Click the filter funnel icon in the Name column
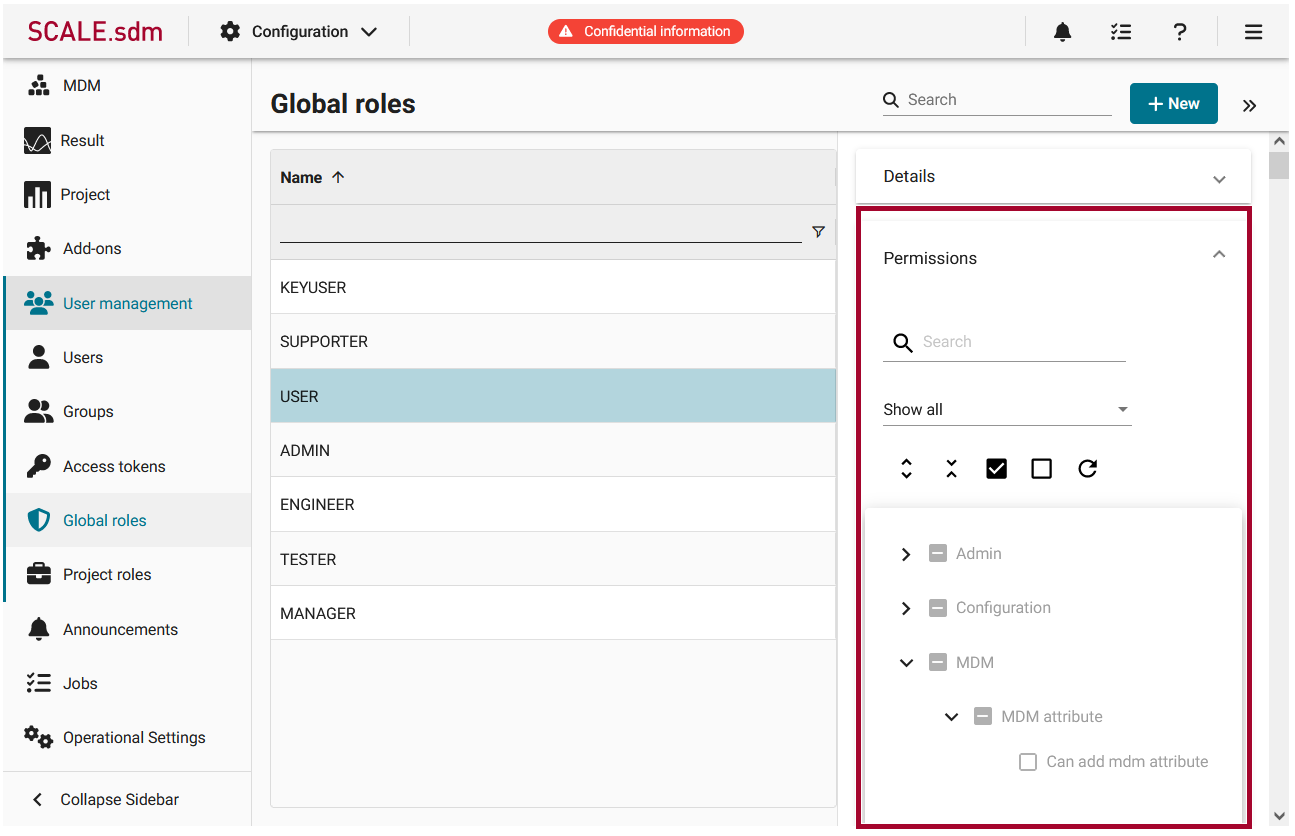 (x=819, y=232)
